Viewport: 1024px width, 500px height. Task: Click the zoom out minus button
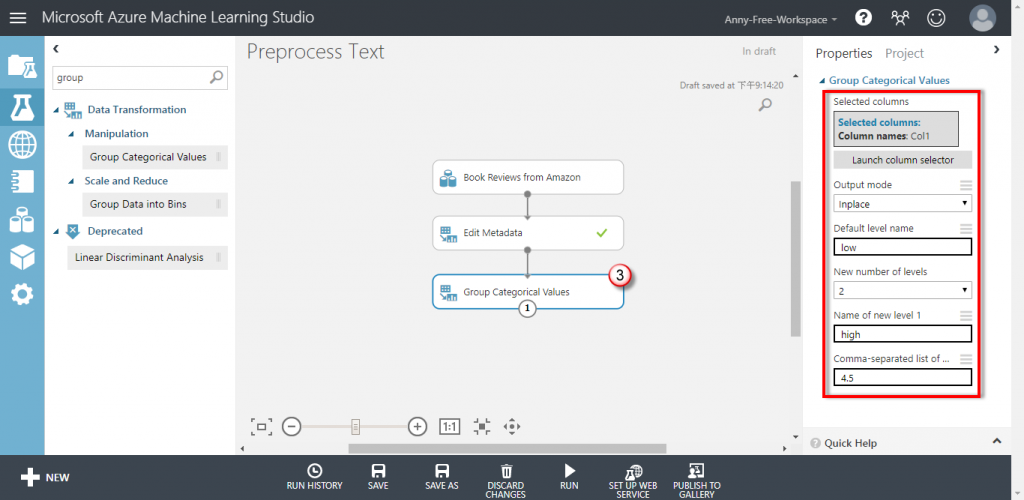point(291,427)
